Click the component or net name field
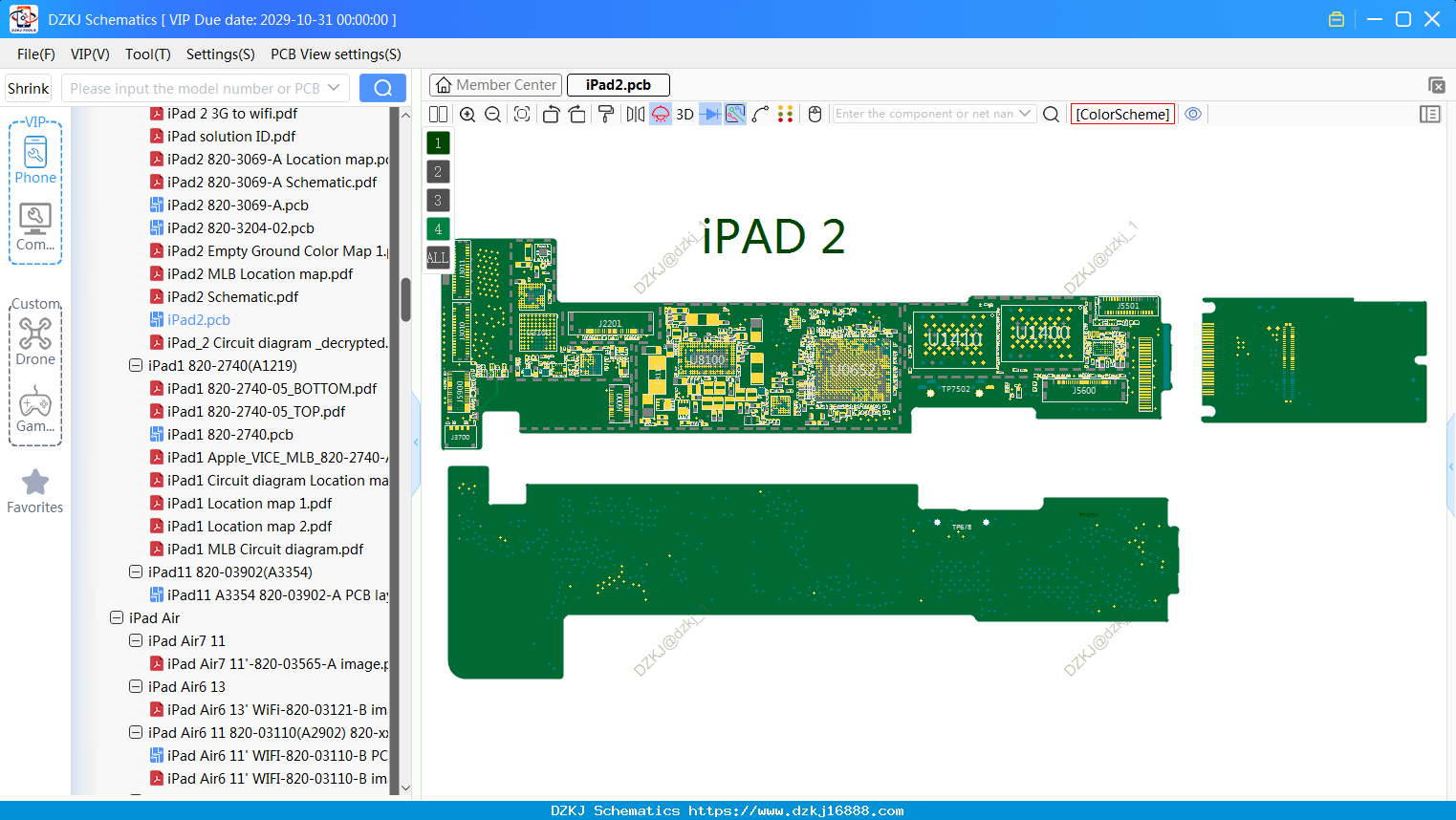This screenshot has height=820, width=1456. coord(933,114)
